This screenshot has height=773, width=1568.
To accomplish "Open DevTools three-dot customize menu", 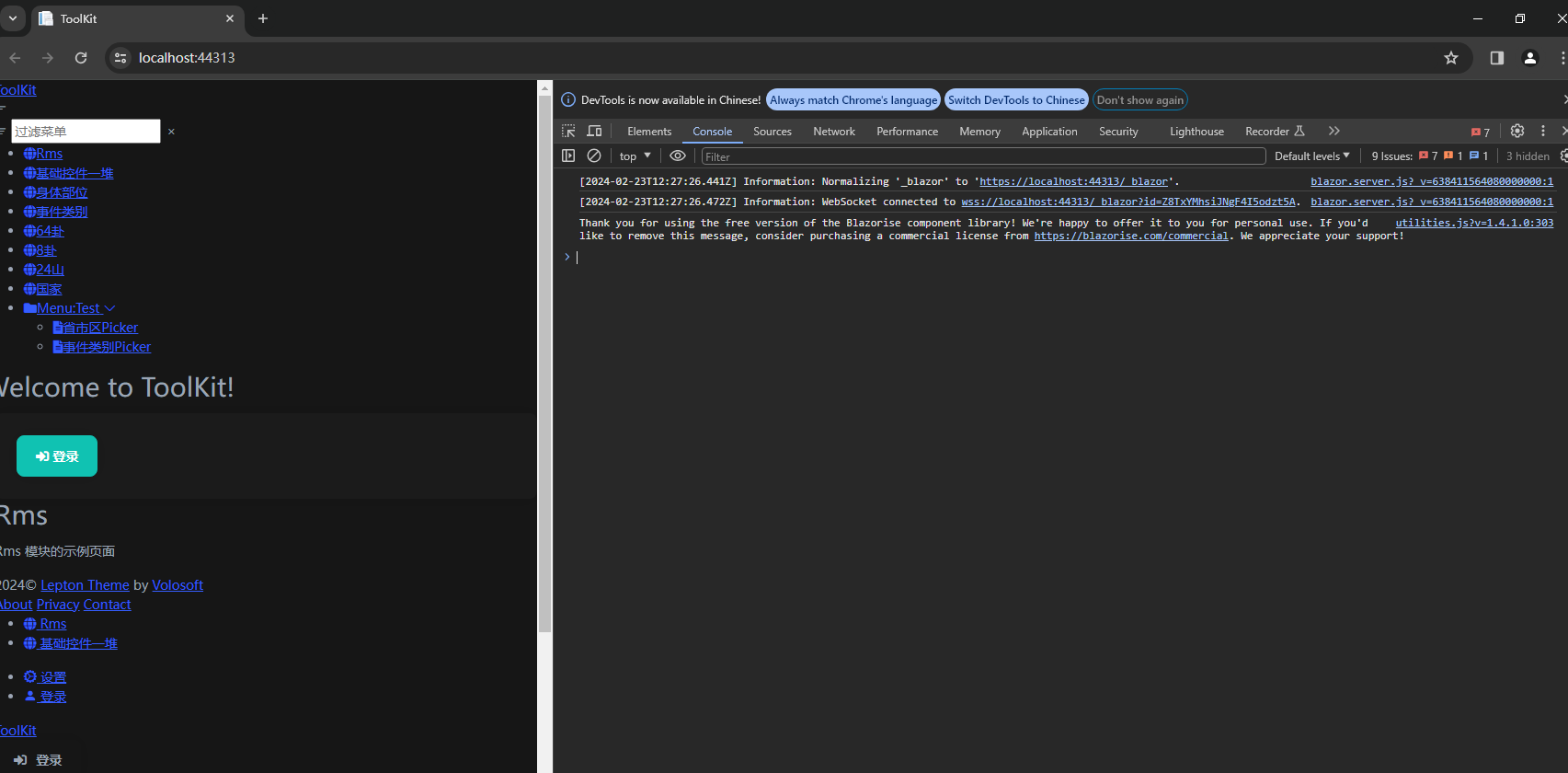I will (x=1543, y=132).
